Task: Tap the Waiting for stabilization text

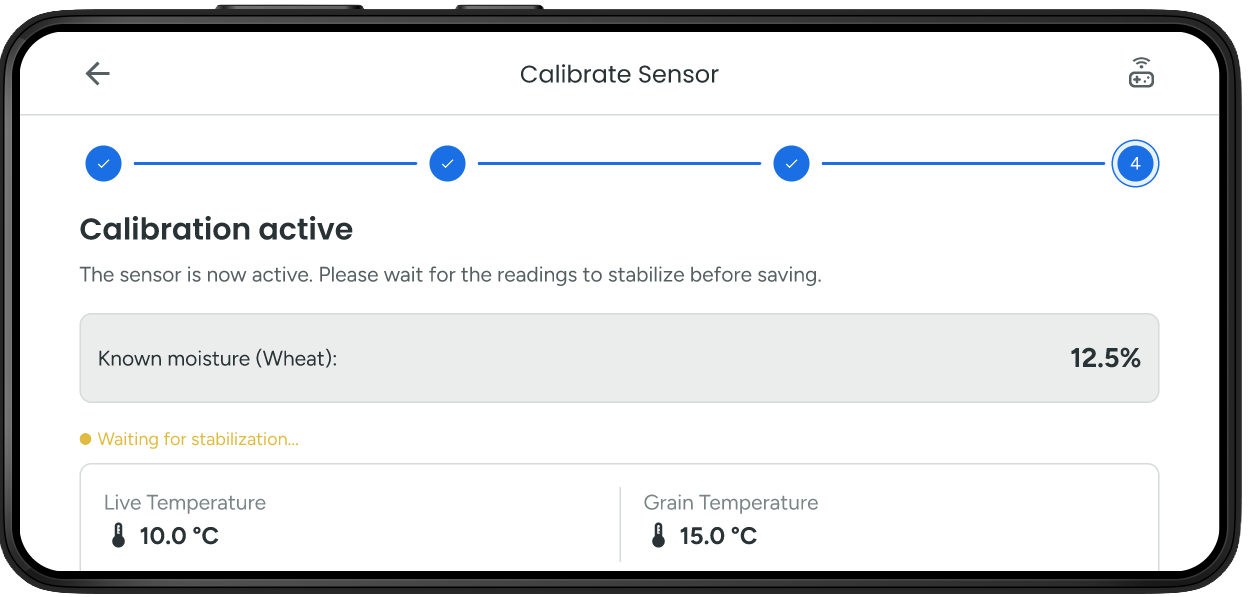Action: [198, 439]
